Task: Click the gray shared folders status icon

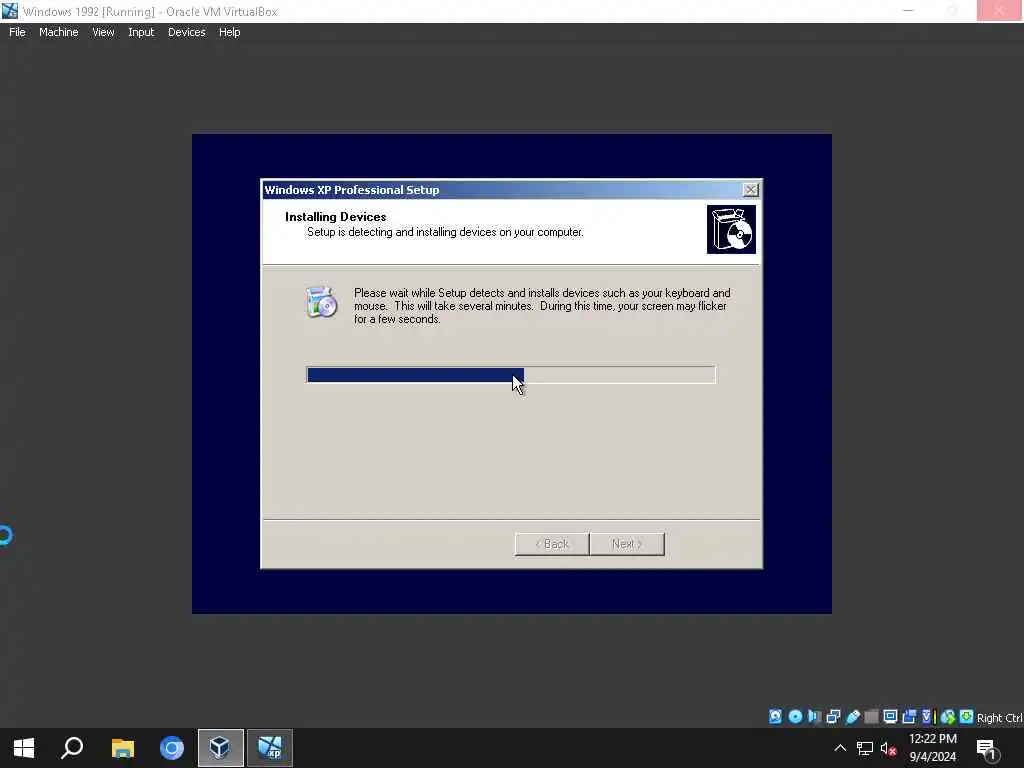Action: click(871, 717)
